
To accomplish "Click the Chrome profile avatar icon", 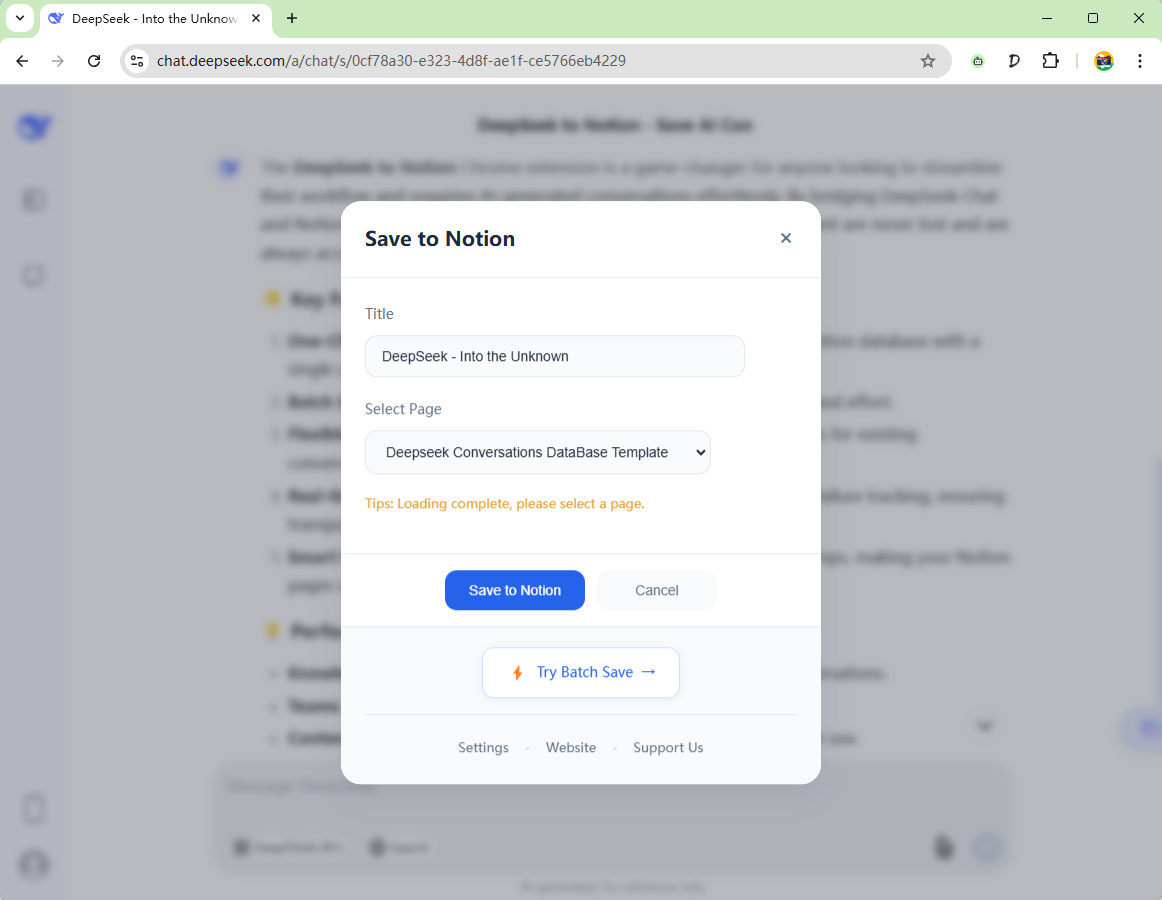I will 1104,61.
